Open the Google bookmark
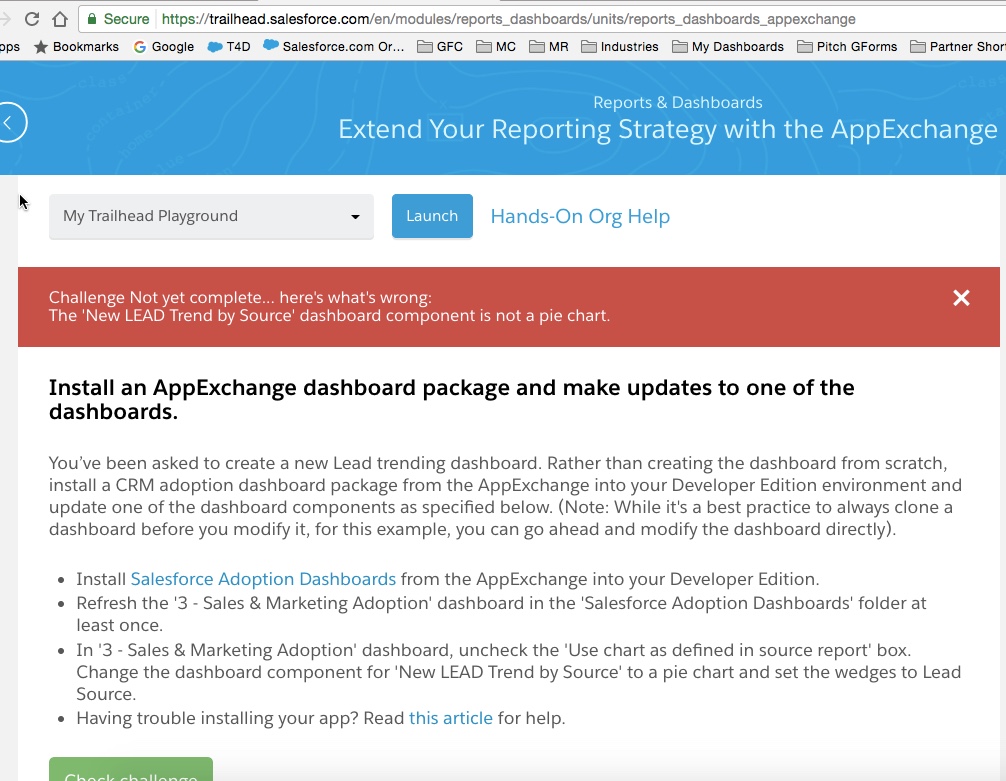This screenshot has height=781, width=1006. [163, 46]
